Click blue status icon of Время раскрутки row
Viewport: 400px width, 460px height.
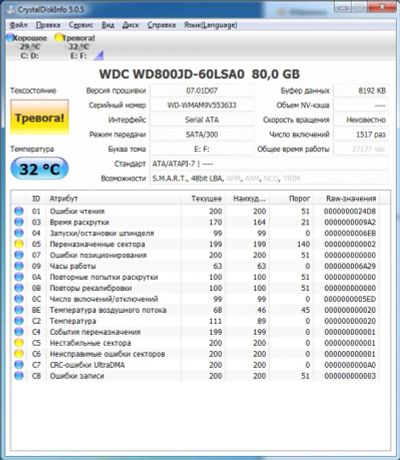(19, 222)
